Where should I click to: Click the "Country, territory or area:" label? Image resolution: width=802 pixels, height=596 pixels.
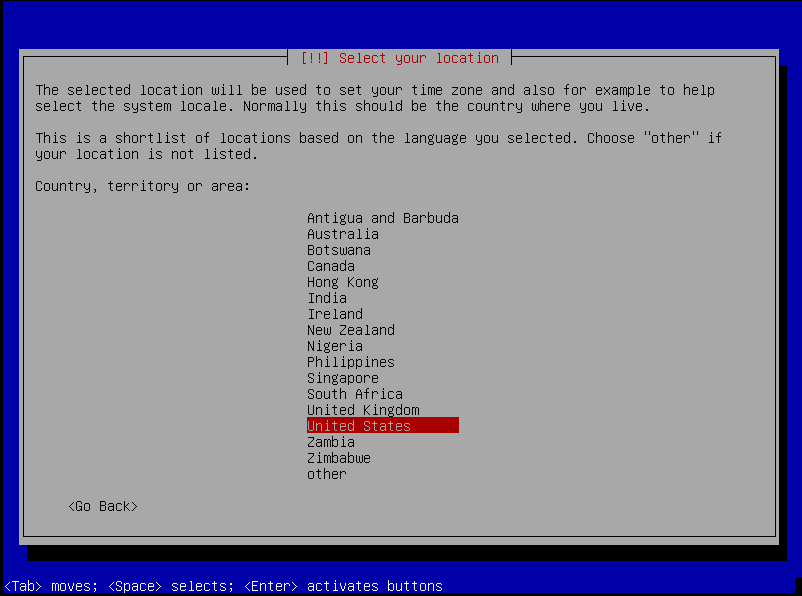tap(142, 186)
